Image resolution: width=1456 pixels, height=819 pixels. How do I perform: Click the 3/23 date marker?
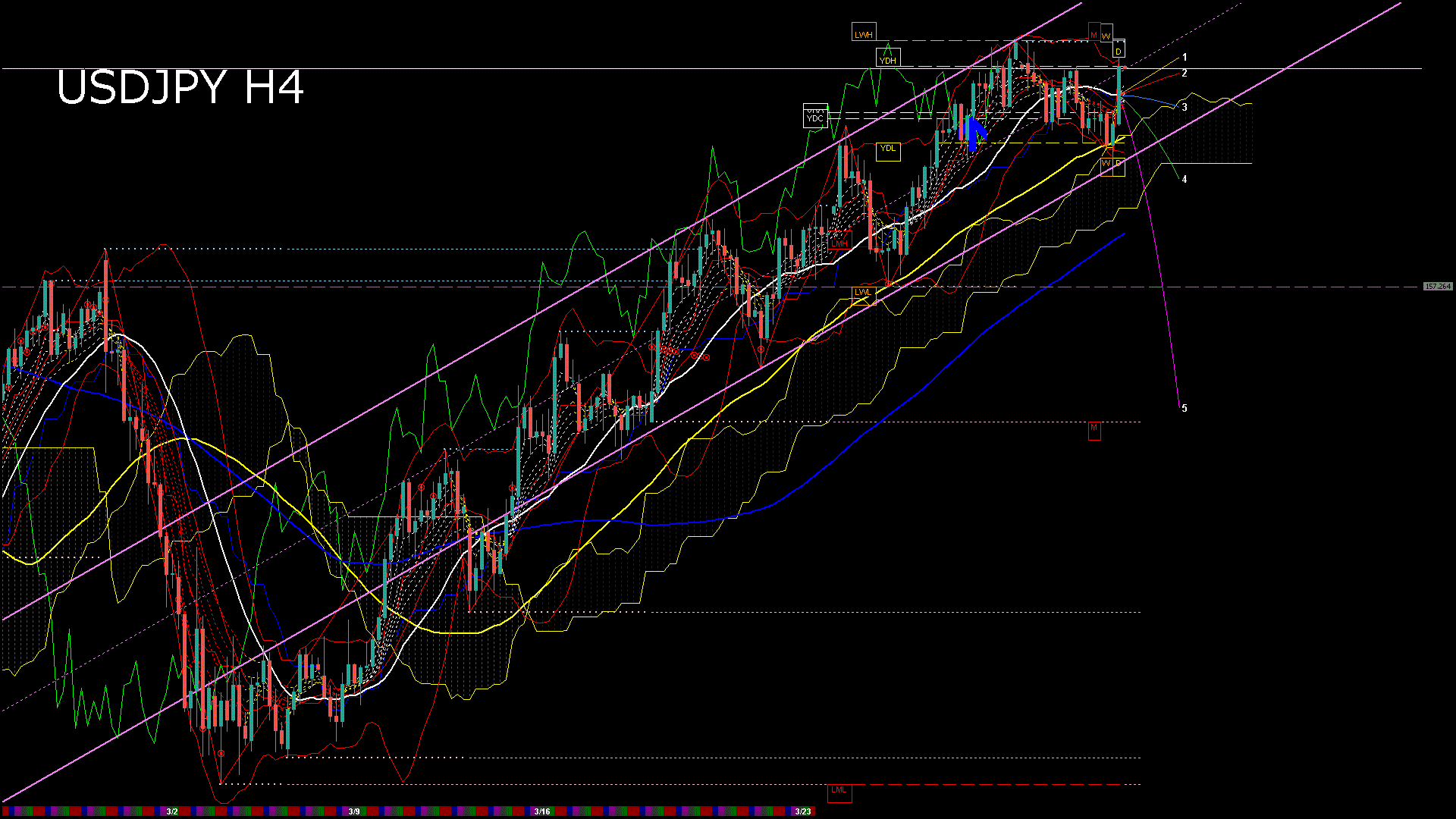pyautogui.click(x=802, y=811)
